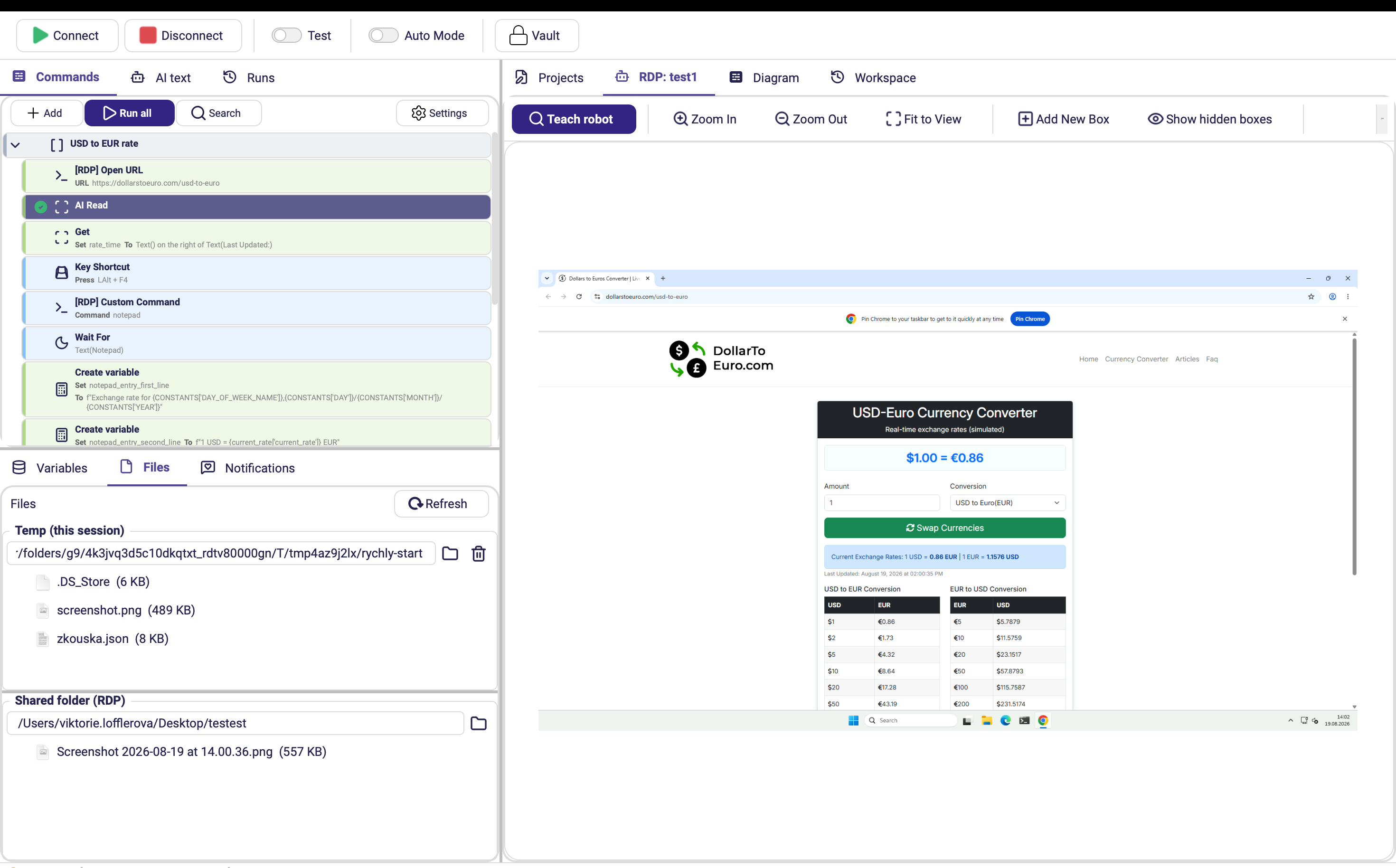Click the [RDP] Custom Command terminal icon
This screenshot has height=868, width=1396.
61,308
